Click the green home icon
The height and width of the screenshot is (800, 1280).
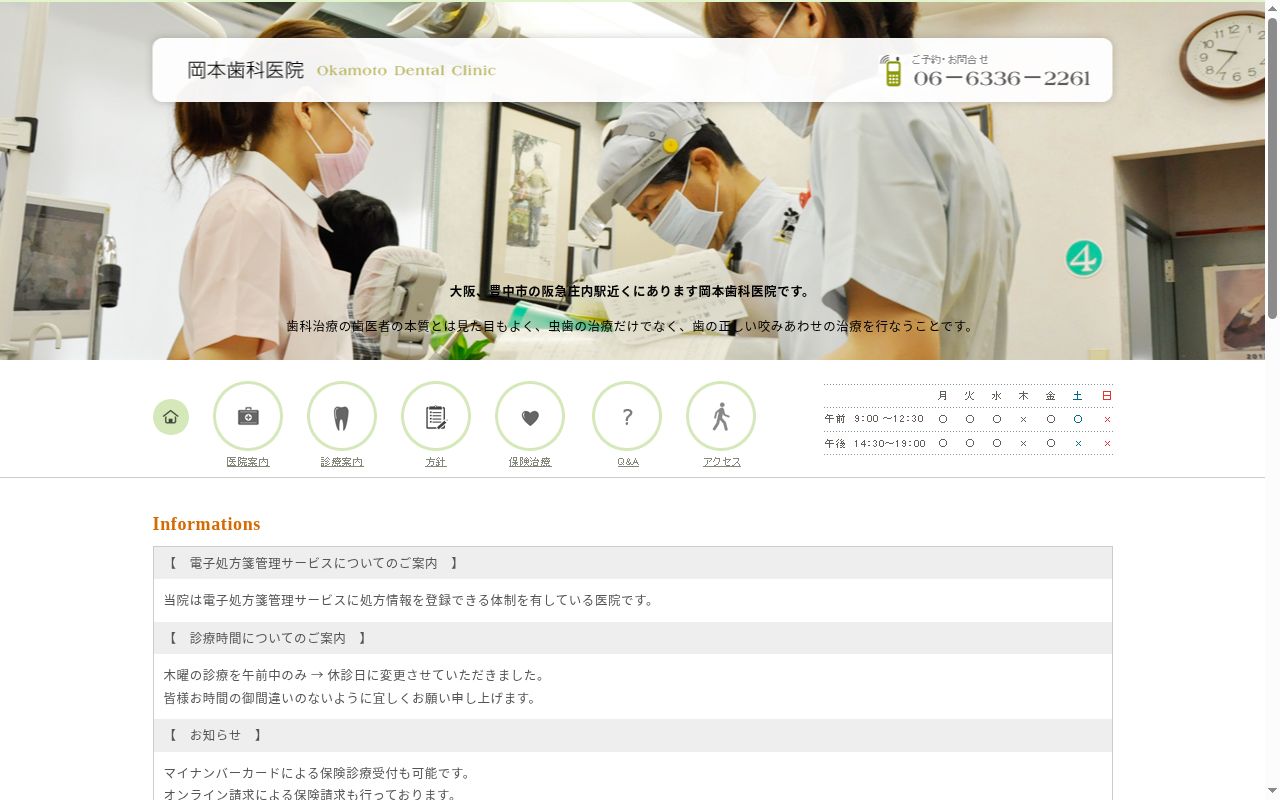tap(171, 417)
